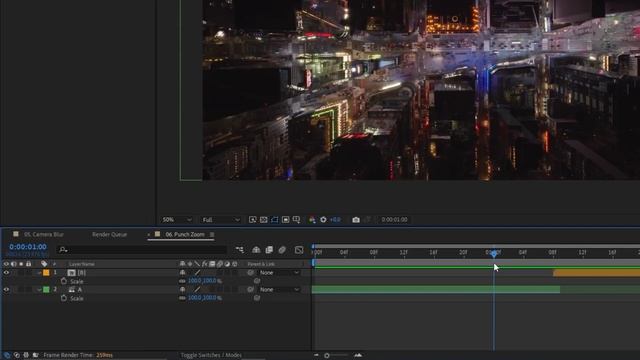Click the lock column header icon

(x=29, y=264)
